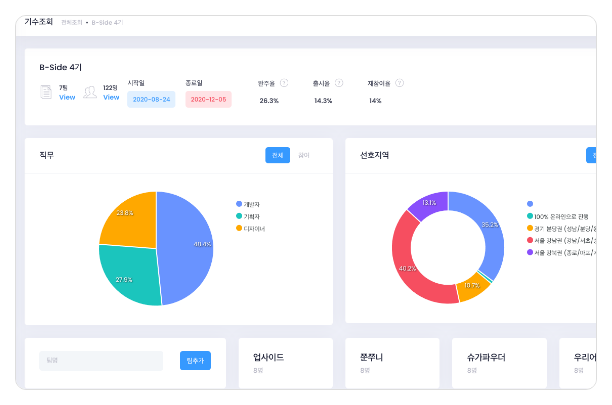Viewport: 612px width, 405px height.
Task: Click the team document icon
Action: pos(46,92)
